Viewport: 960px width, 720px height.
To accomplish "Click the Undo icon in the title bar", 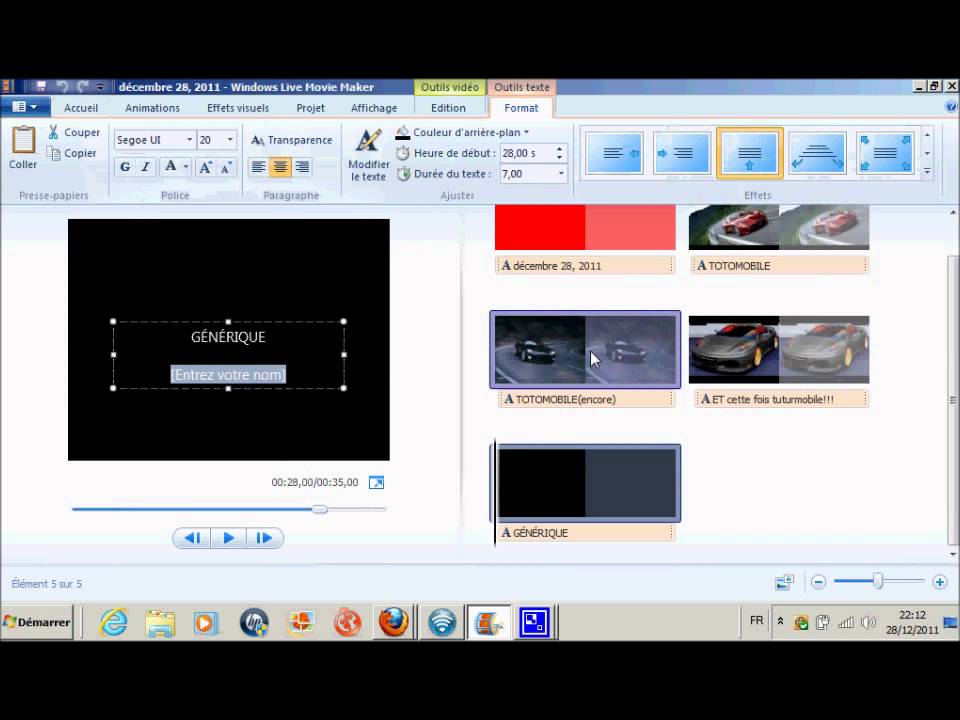I will coord(61,86).
